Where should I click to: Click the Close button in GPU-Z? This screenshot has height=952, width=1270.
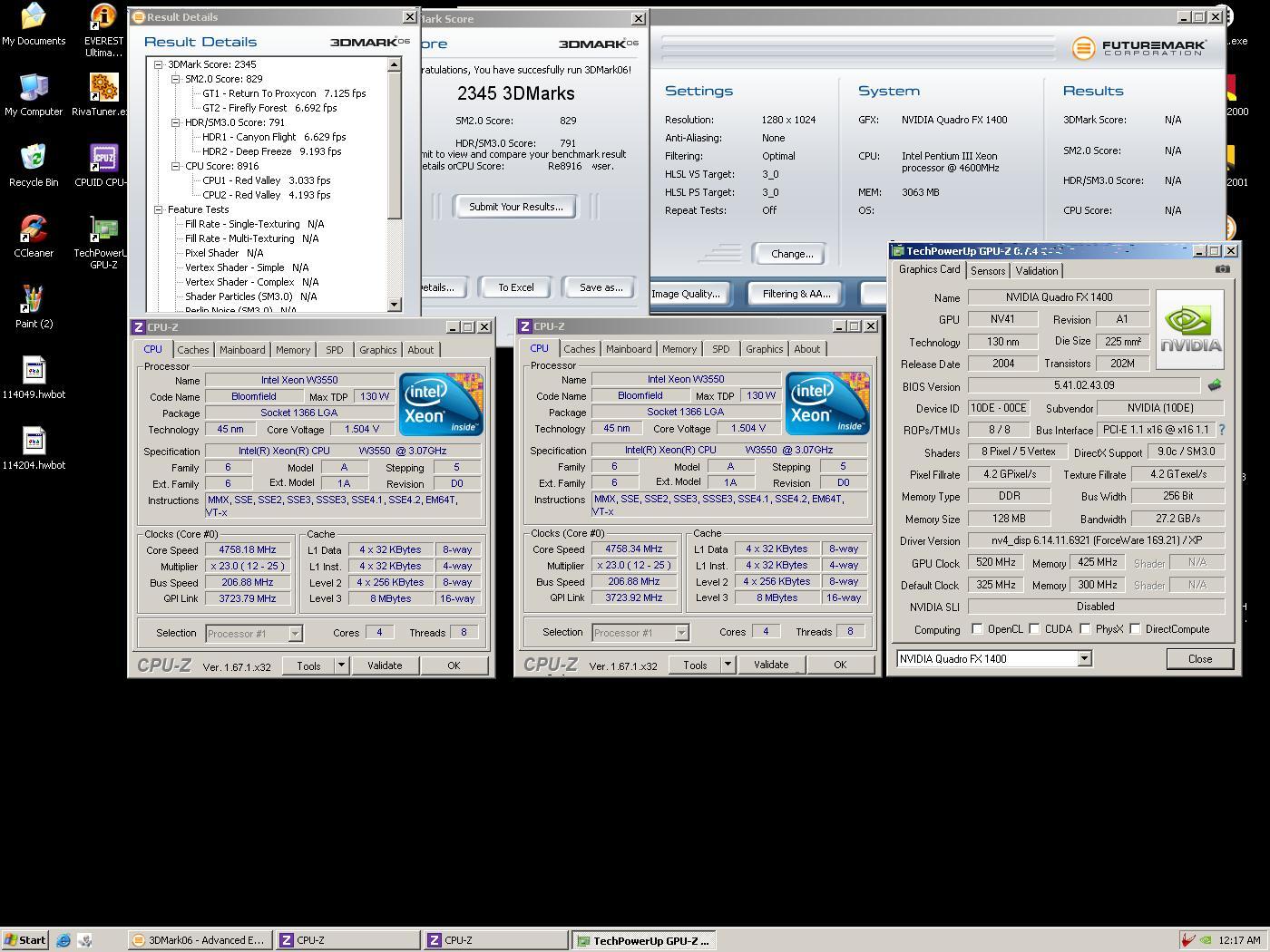(1200, 659)
